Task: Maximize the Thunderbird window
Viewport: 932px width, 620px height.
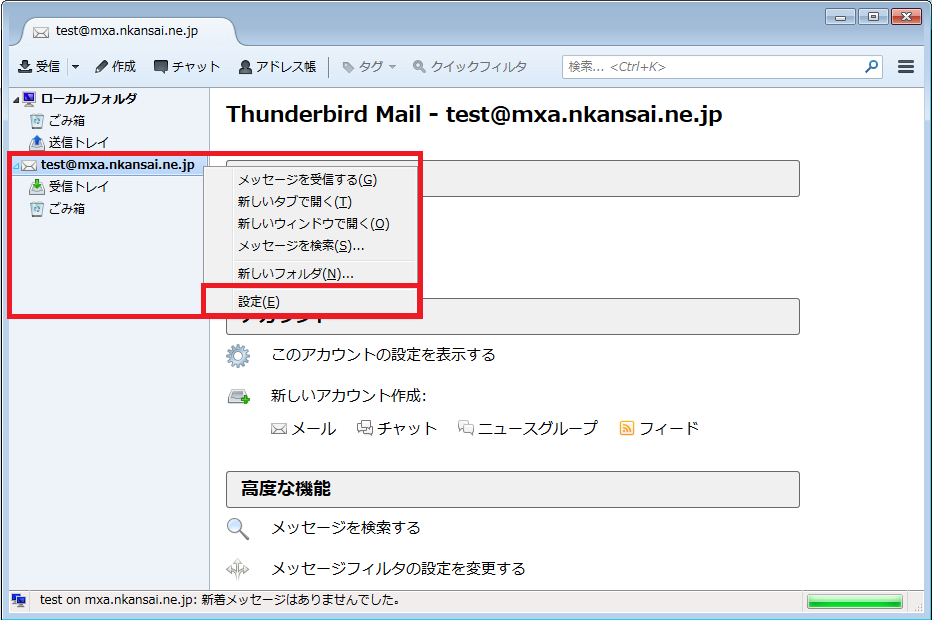Action: pyautogui.click(x=873, y=17)
